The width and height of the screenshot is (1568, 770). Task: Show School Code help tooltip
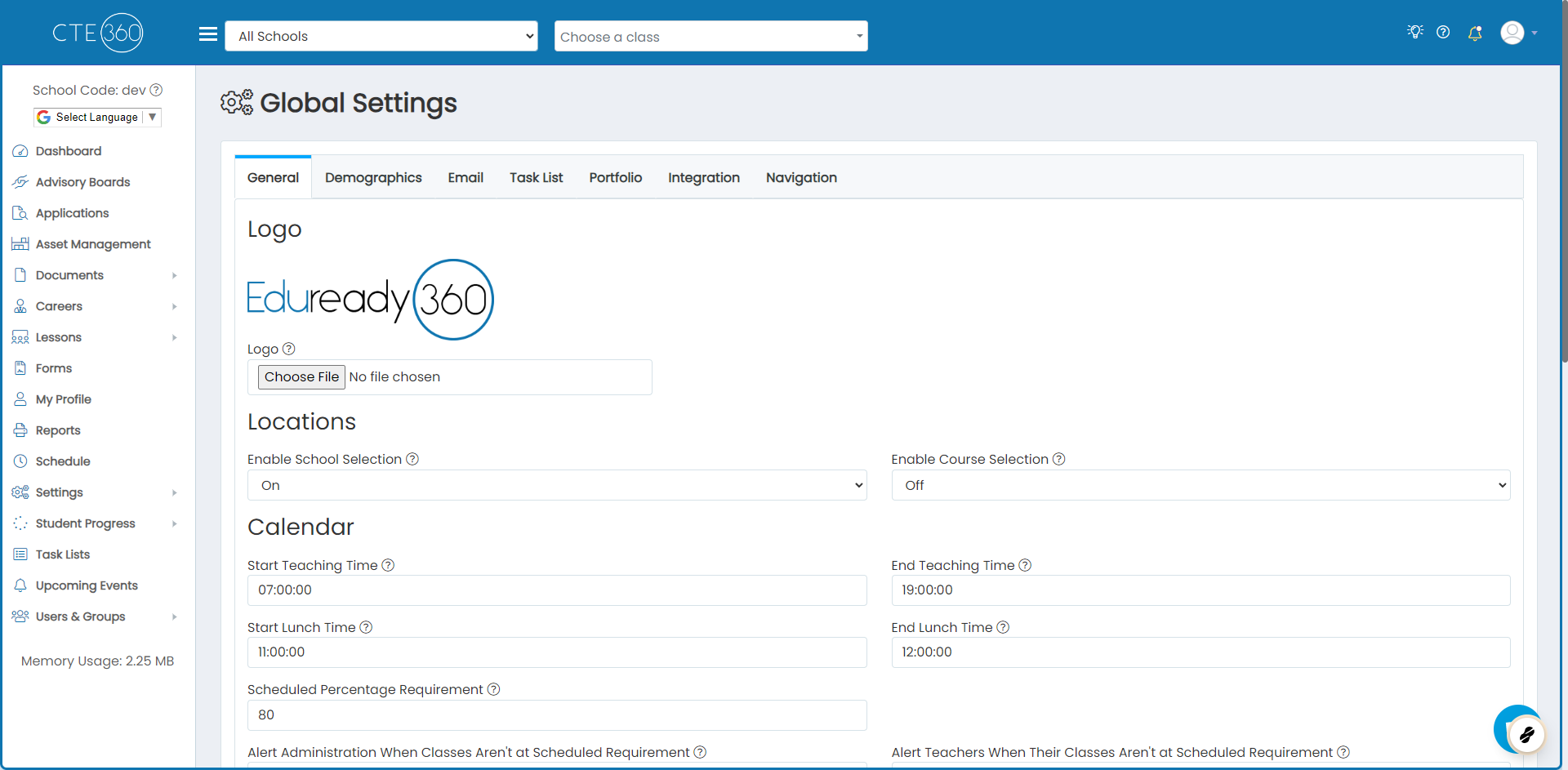[x=156, y=90]
